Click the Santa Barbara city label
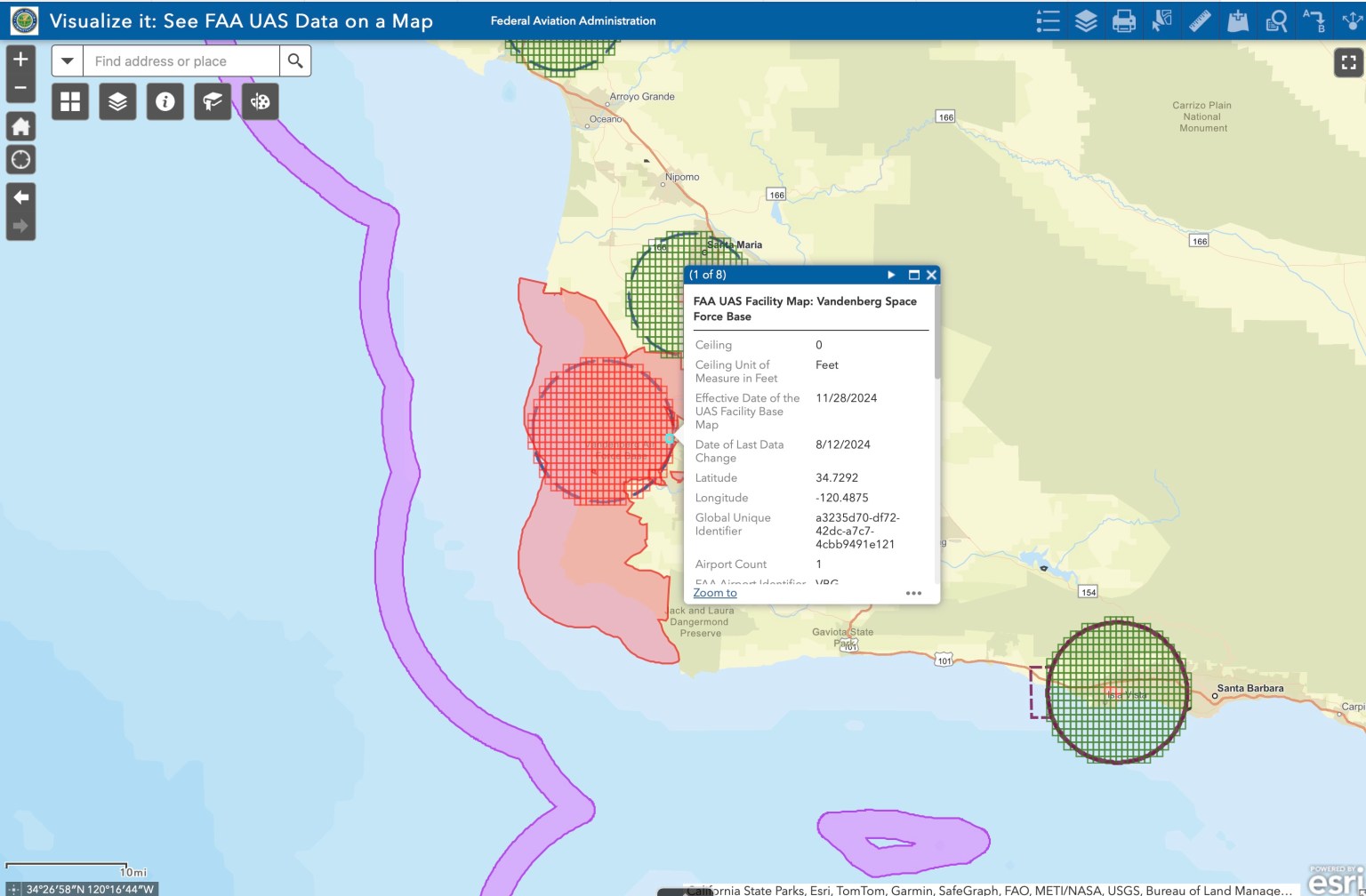 pyautogui.click(x=1250, y=688)
